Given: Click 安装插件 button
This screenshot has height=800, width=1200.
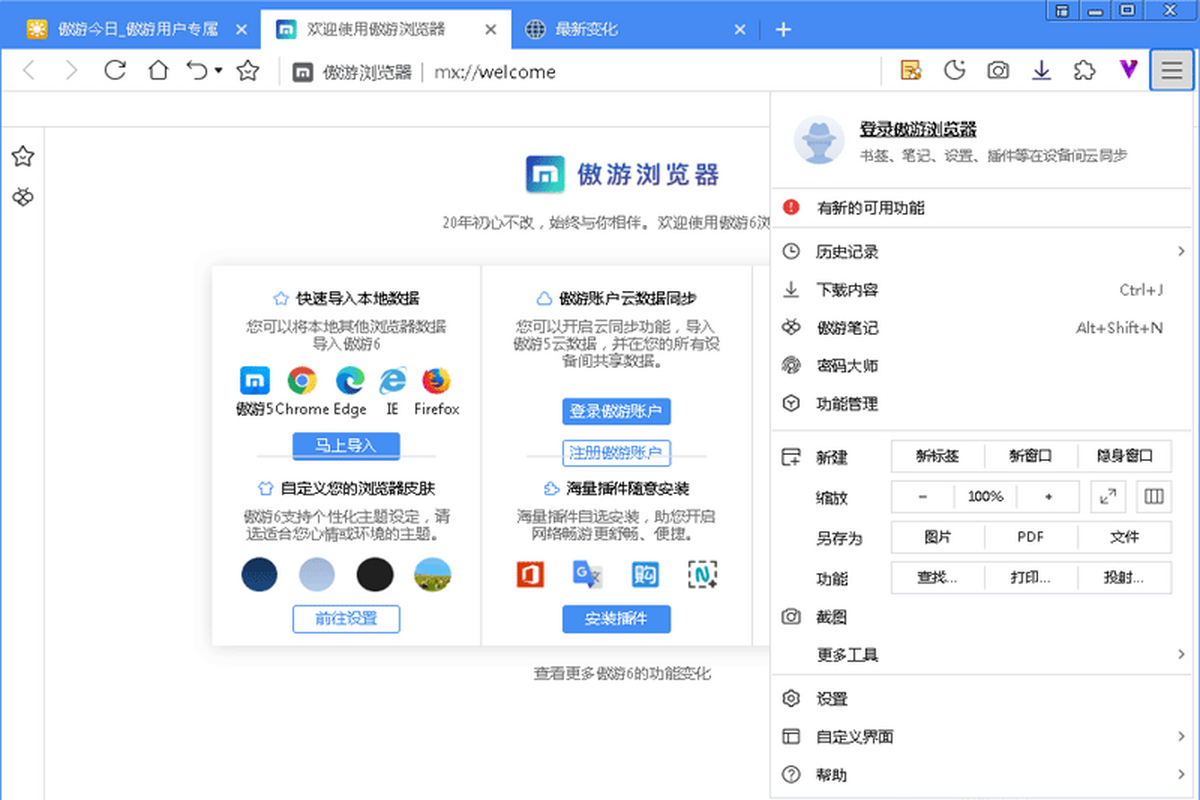Looking at the screenshot, I should coord(616,619).
